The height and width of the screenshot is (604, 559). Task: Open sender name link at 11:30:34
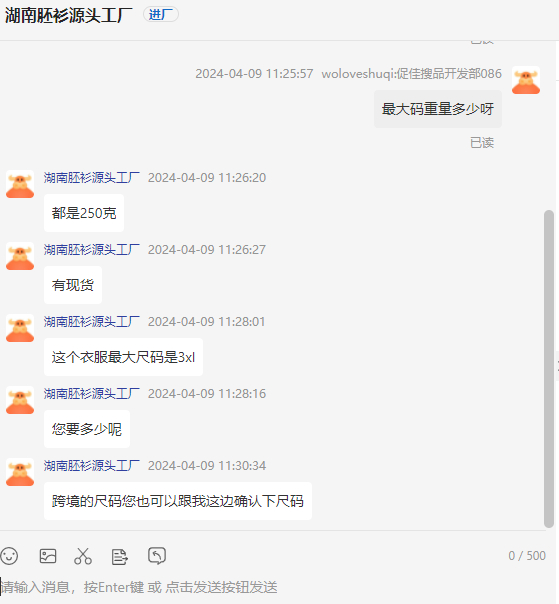pos(92,466)
